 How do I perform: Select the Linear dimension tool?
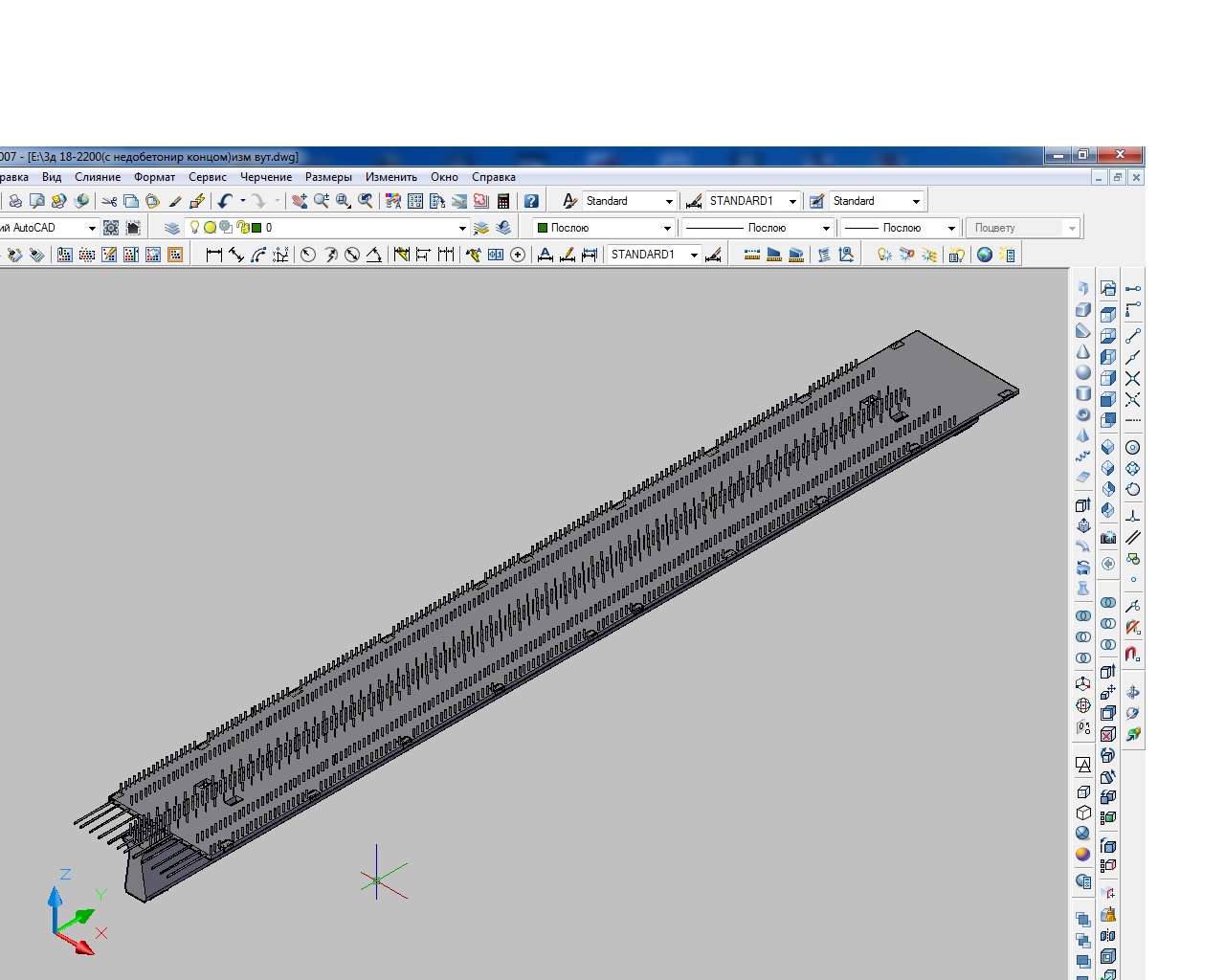pos(214,255)
